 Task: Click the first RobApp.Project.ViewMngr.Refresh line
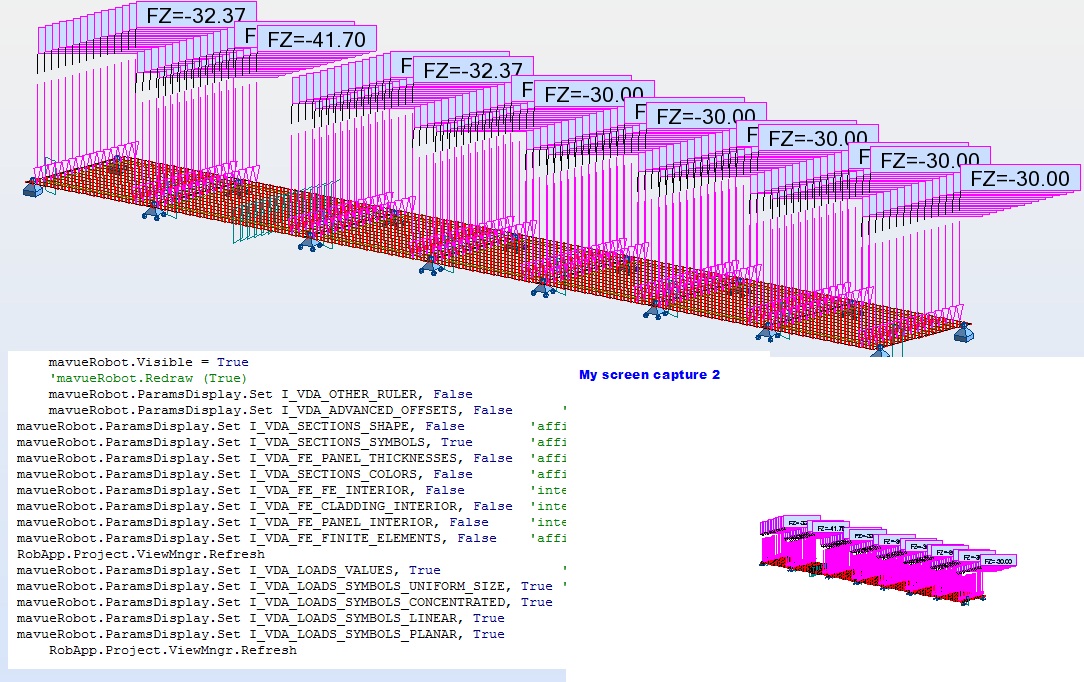point(140,554)
